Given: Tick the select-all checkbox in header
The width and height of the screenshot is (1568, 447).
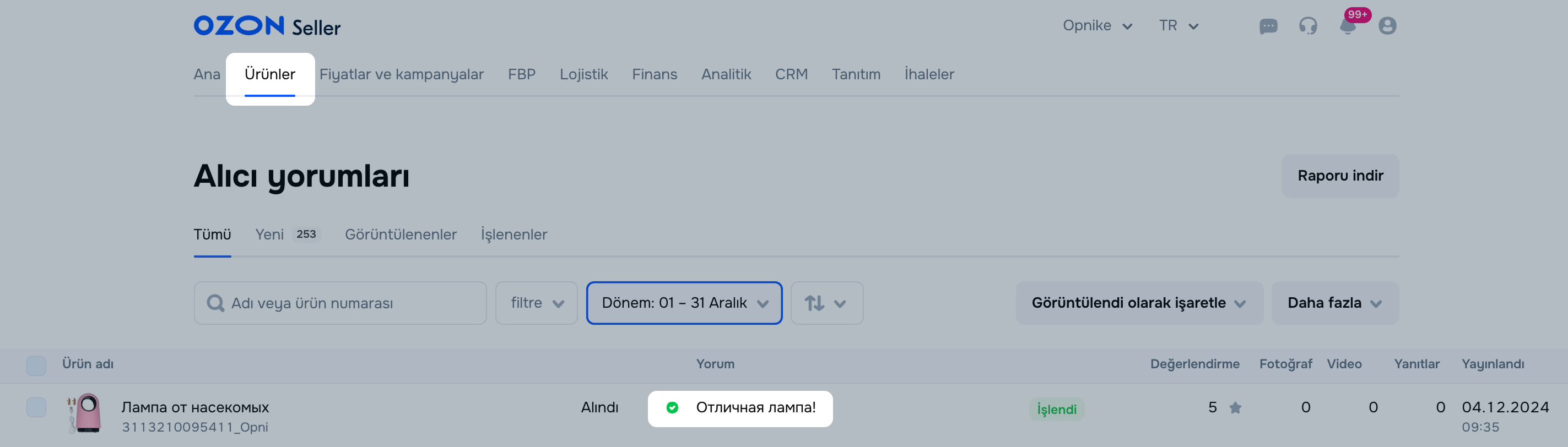Looking at the screenshot, I should (36, 366).
